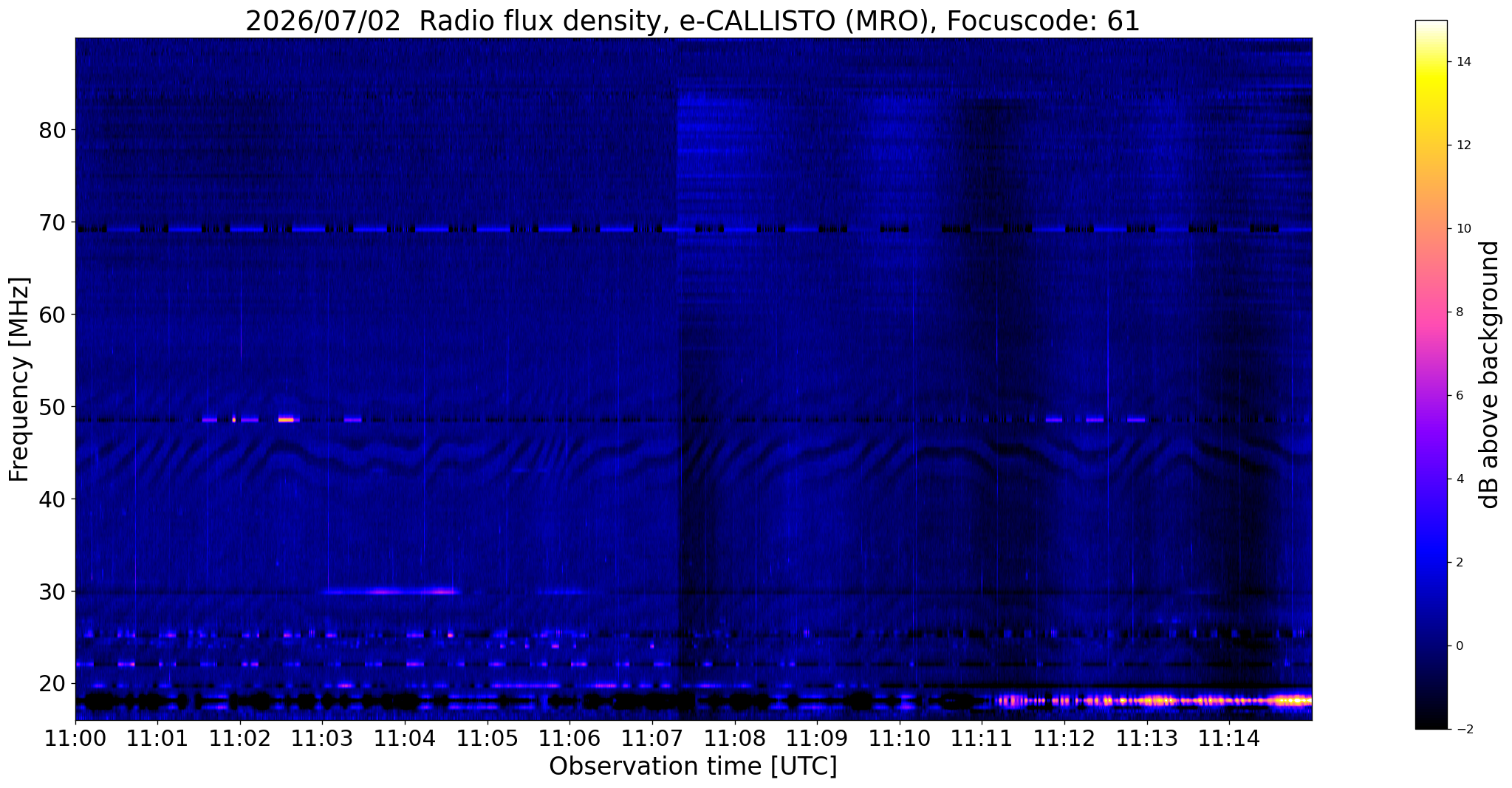Click the dB above background colorbar label
Image resolution: width=1512 pixels, height=788 pixels.
[x=1490, y=374]
